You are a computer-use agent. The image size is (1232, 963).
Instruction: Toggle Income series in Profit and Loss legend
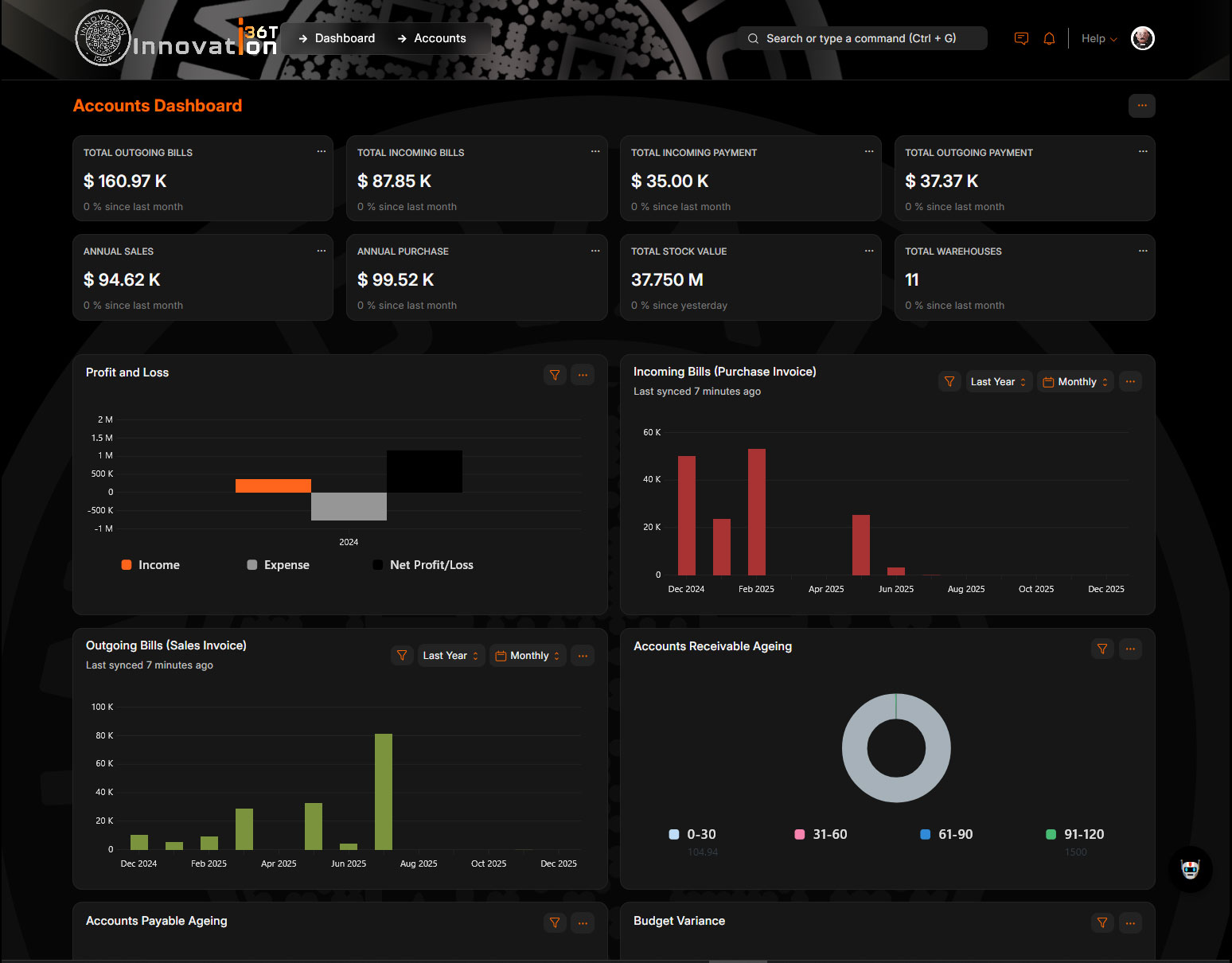[150, 565]
